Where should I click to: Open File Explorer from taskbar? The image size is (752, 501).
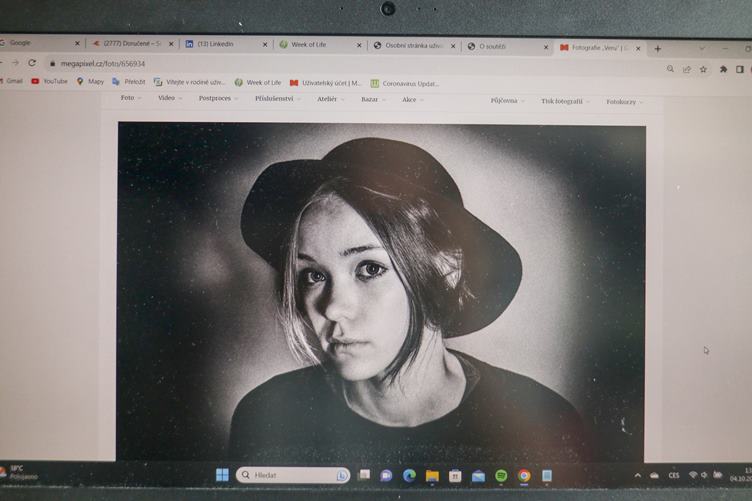point(432,475)
